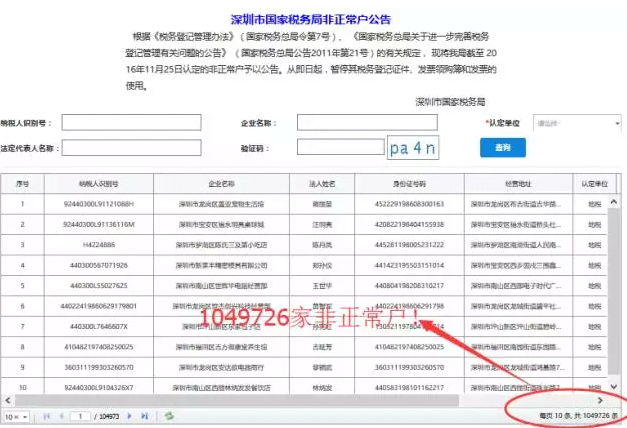This screenshot has height=428, width=627.
Task: Click the green refresh icon in pager
Action: coord(169,414)
